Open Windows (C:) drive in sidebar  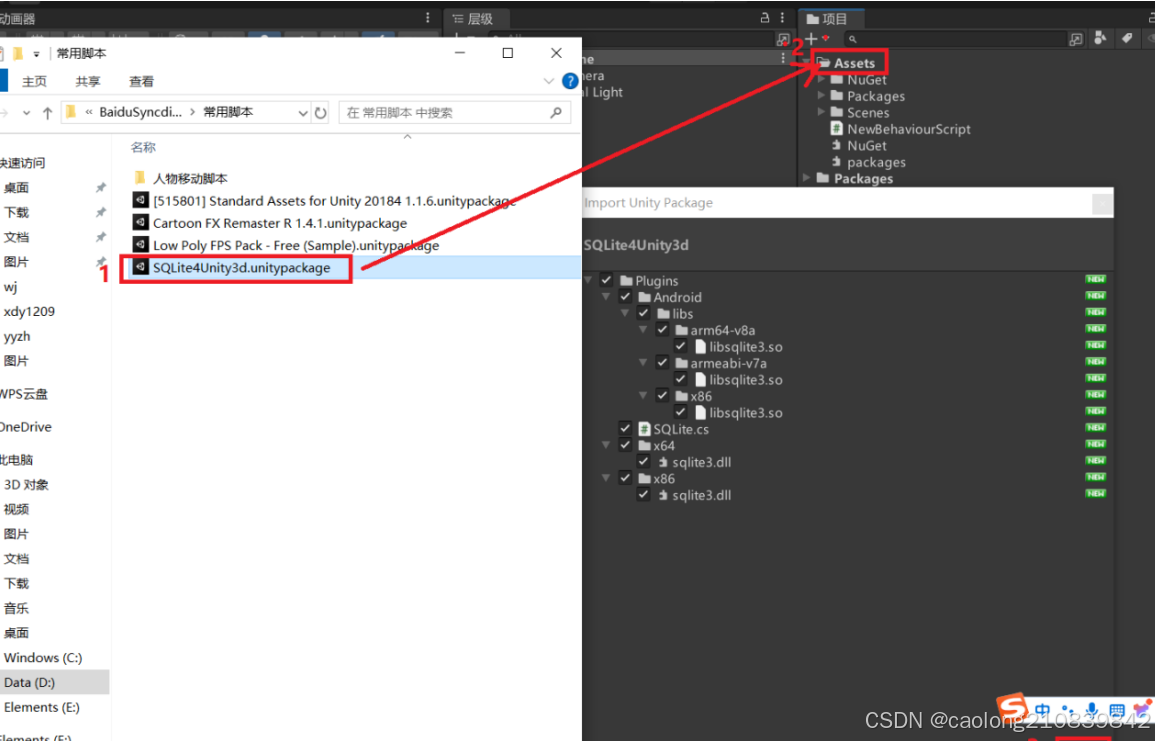43,658
